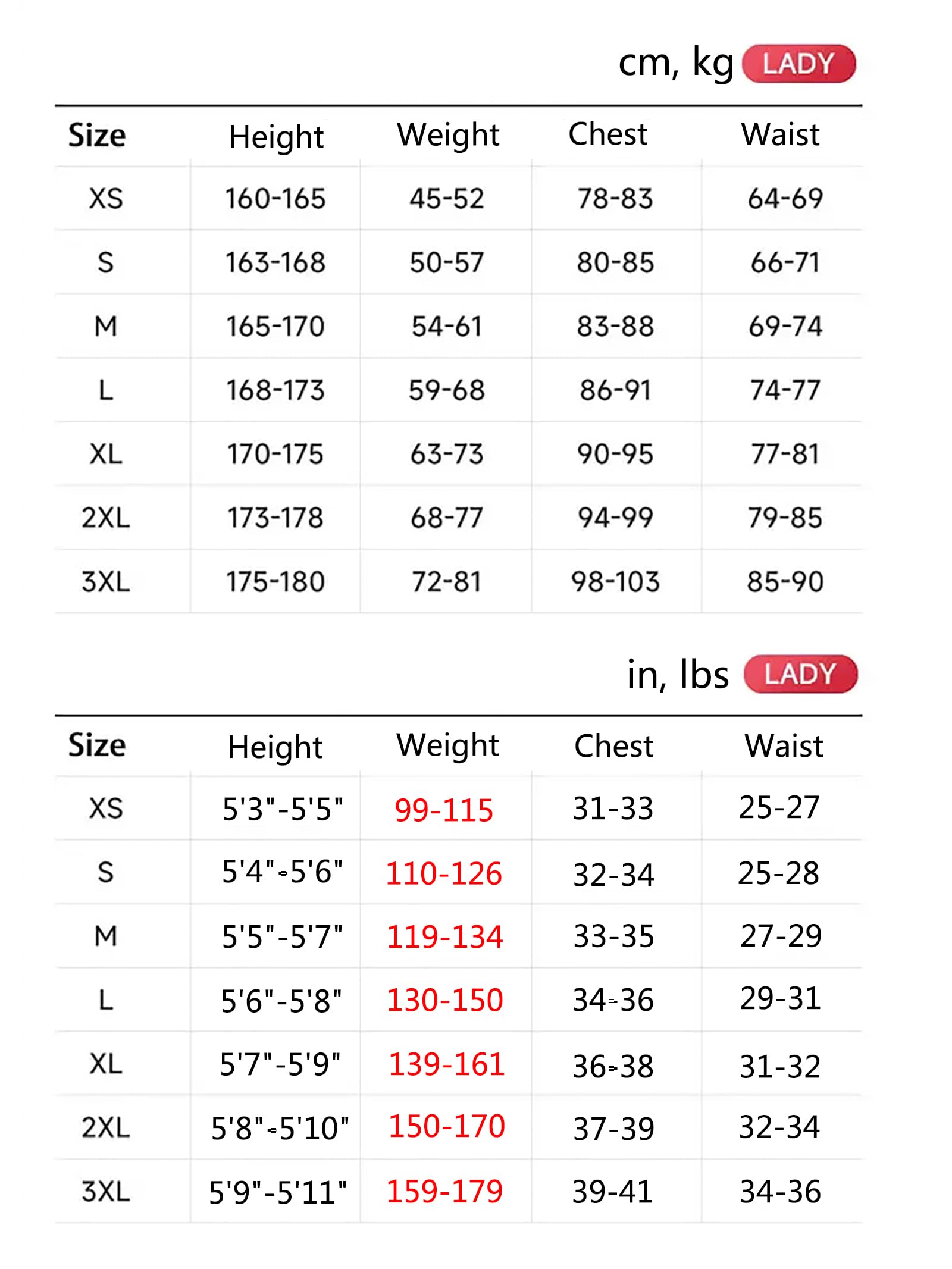The height and width of the screenshot is (1269, 952).
Task: Click the height value 5'8"-5'10"
Action: click(x=280, y=1128)
